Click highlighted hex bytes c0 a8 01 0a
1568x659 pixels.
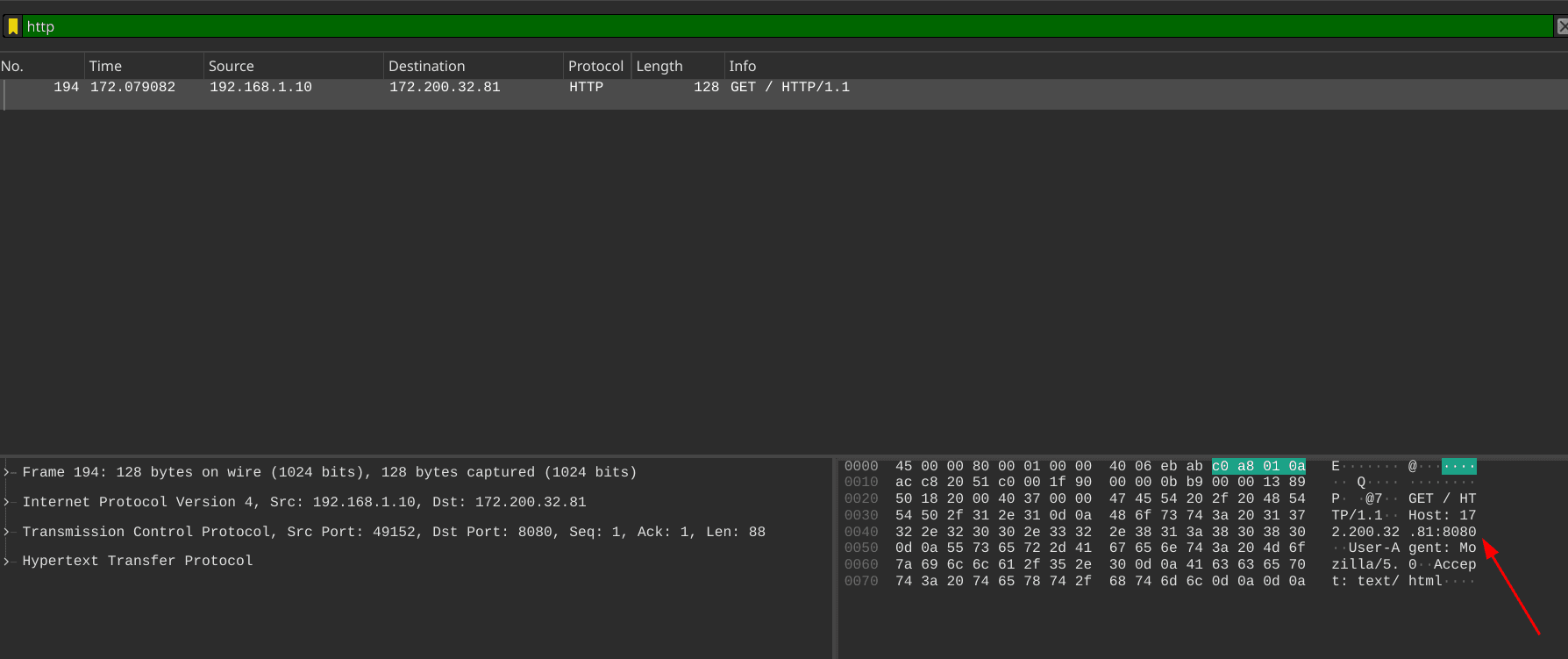[1258, 466]
